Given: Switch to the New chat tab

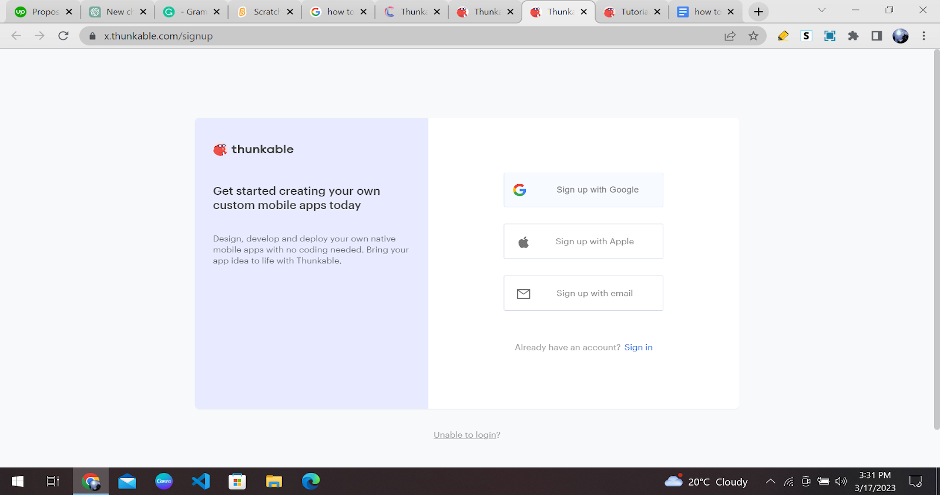Looking at the screenshot, I should (x=116, y=11).
